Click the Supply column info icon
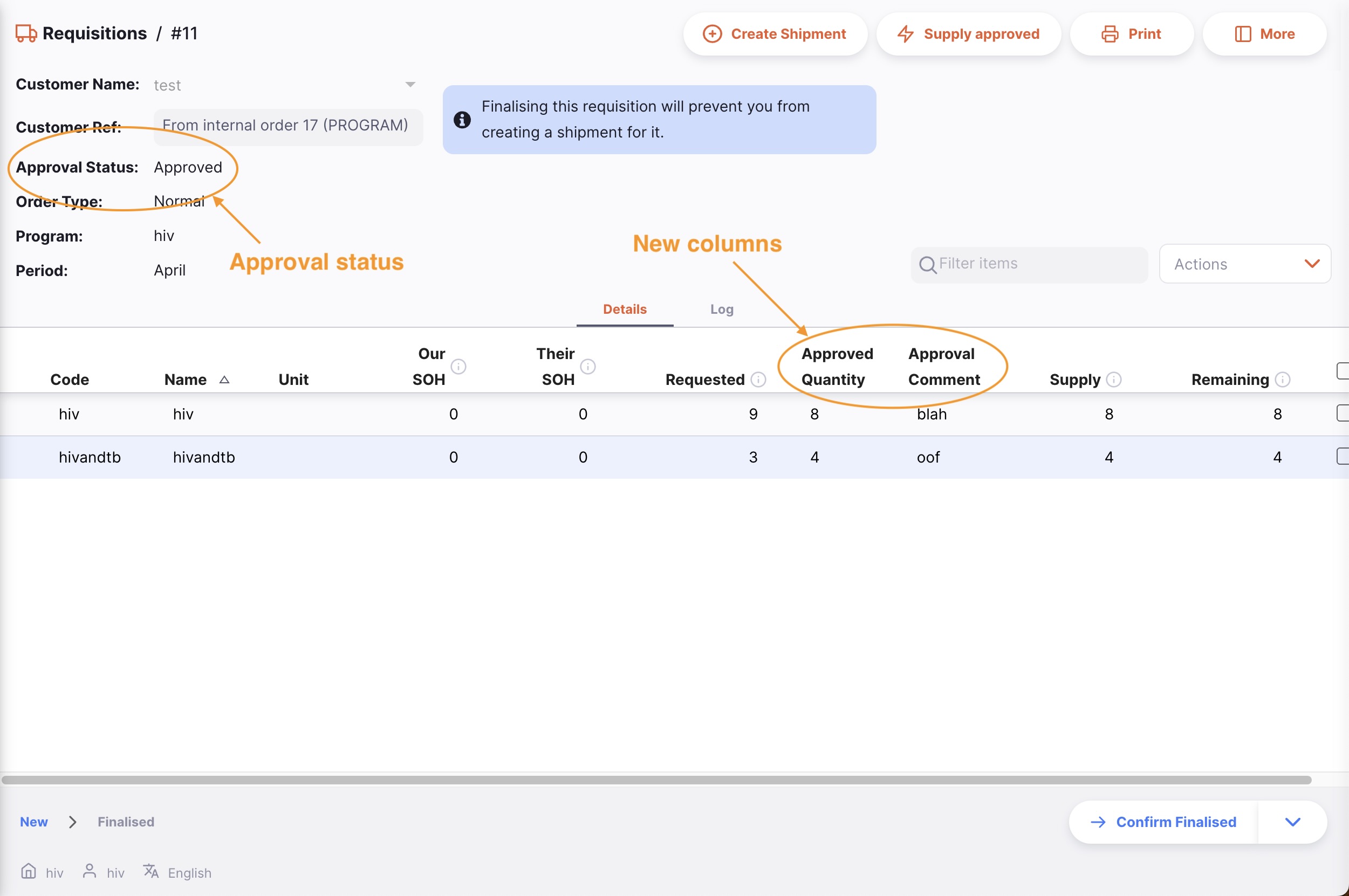The width and height of the screenshot is (1349, 896). click(1113, 380)
